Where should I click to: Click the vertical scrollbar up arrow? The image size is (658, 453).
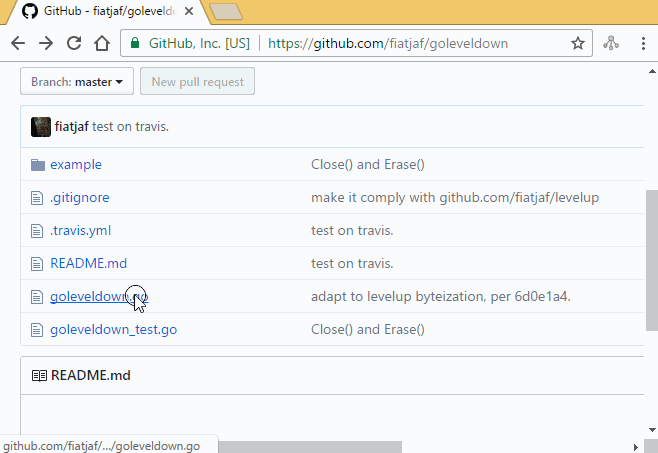click(652, 71)
